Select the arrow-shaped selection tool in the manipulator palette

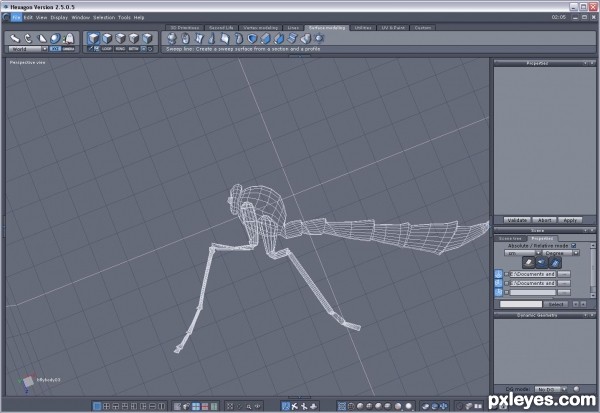coord(15,38)
